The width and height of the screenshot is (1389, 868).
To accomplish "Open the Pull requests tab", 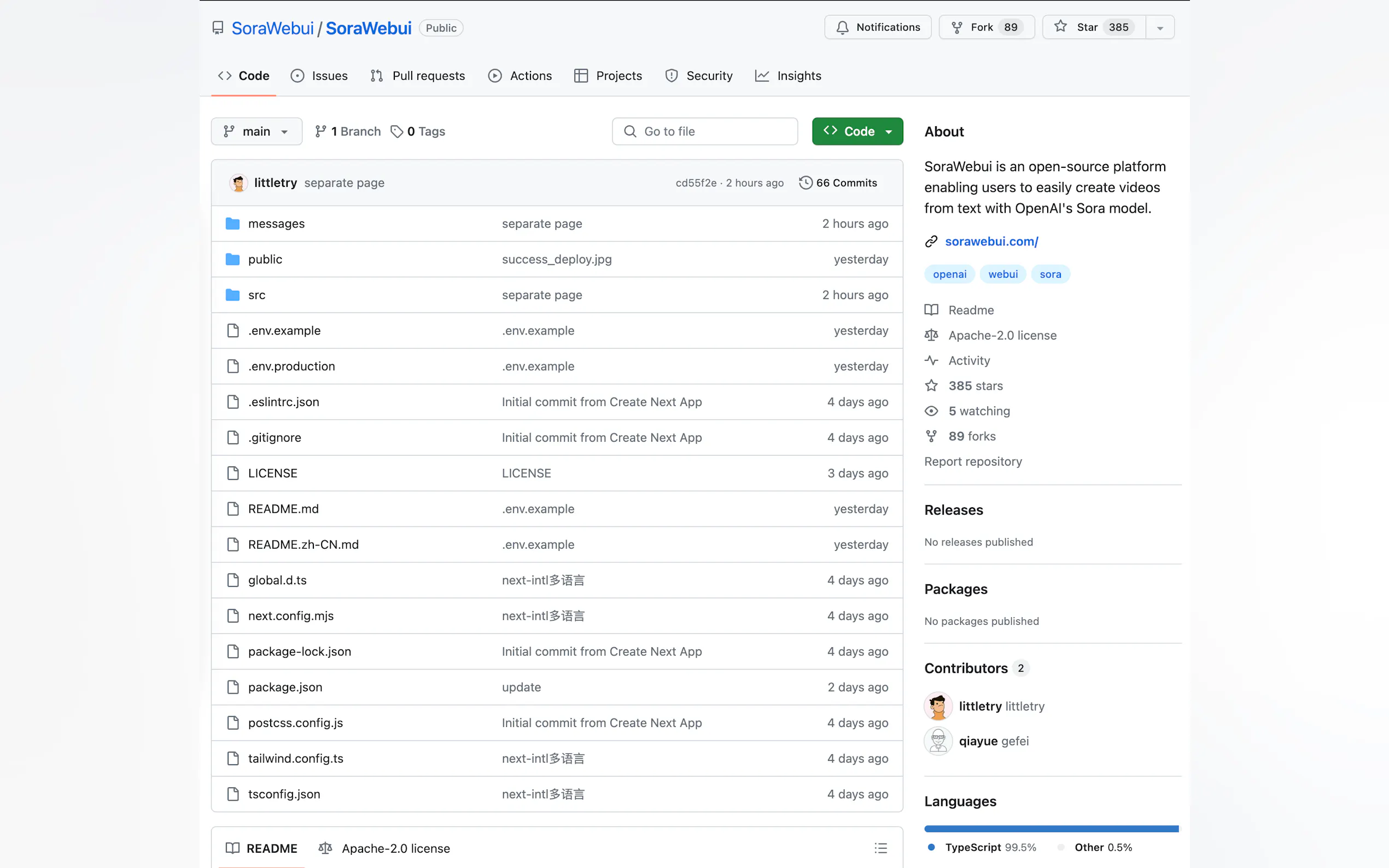I will pyautogui.click(x=417, y=76).
